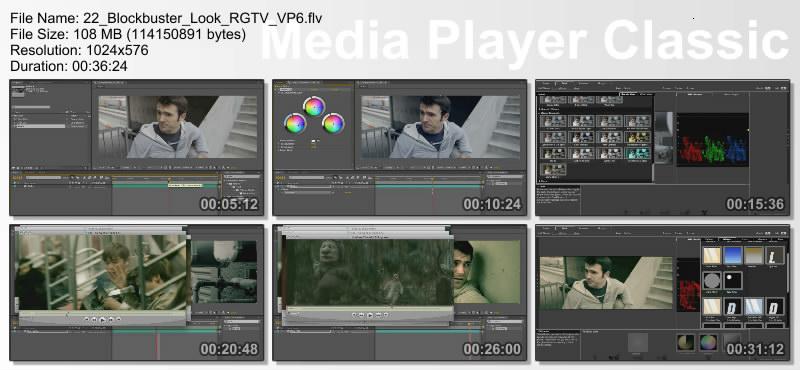Click the play button in the 00:26:00 frame player
Viewport: 800px width, 370px height.
coord(370,315)
